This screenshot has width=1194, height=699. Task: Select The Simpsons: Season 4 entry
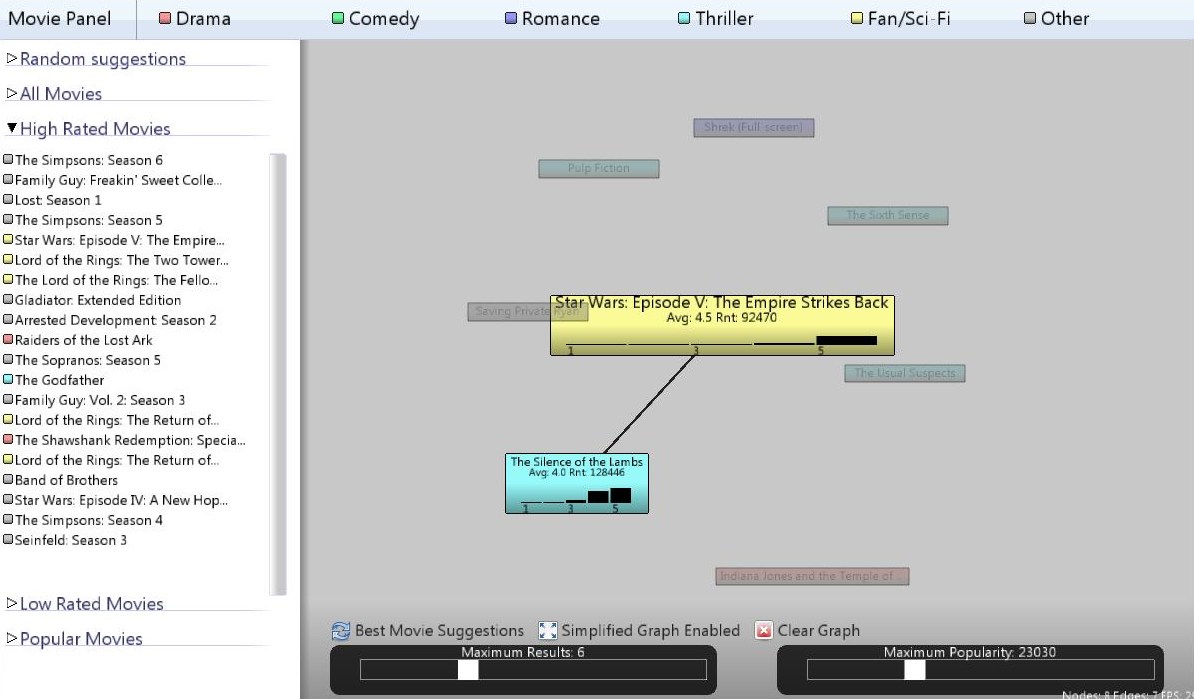tap(83, 520)
